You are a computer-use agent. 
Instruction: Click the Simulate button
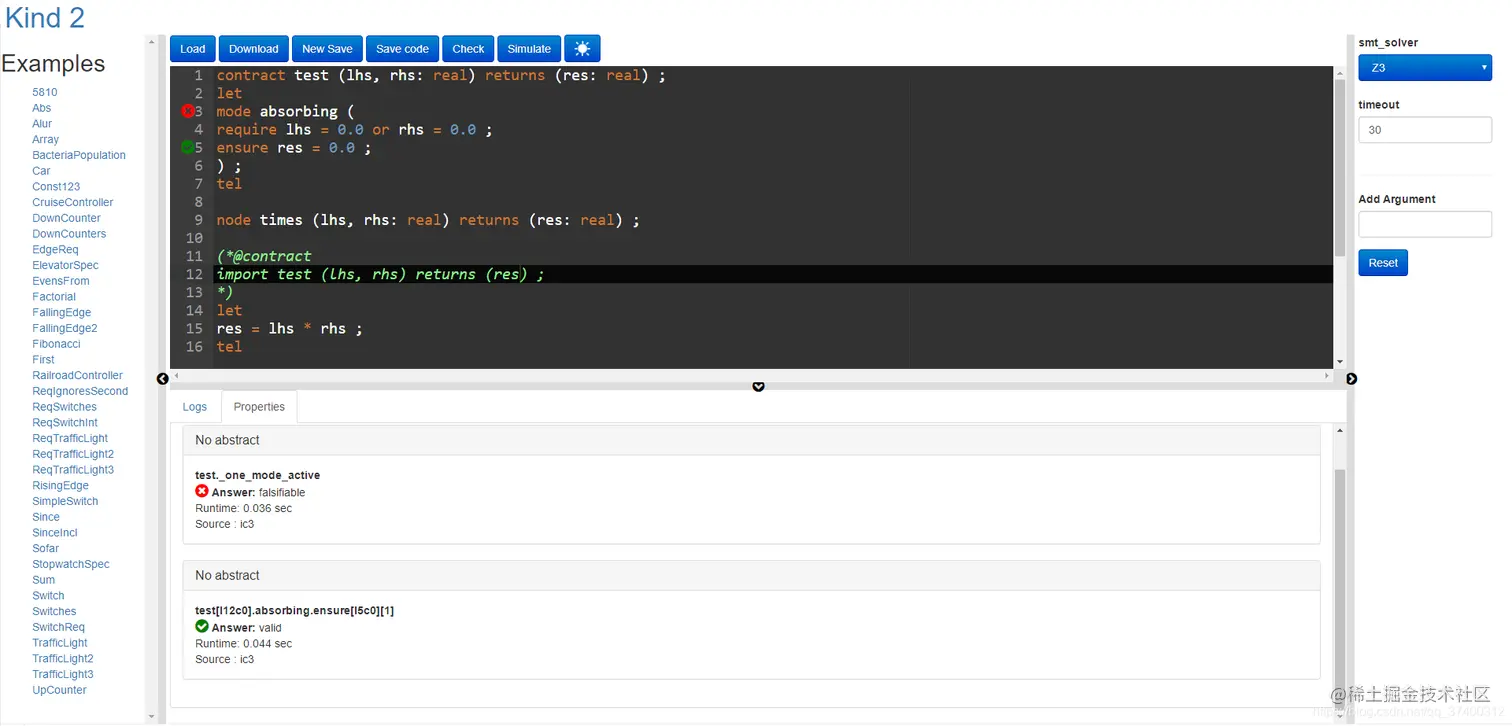529,49
